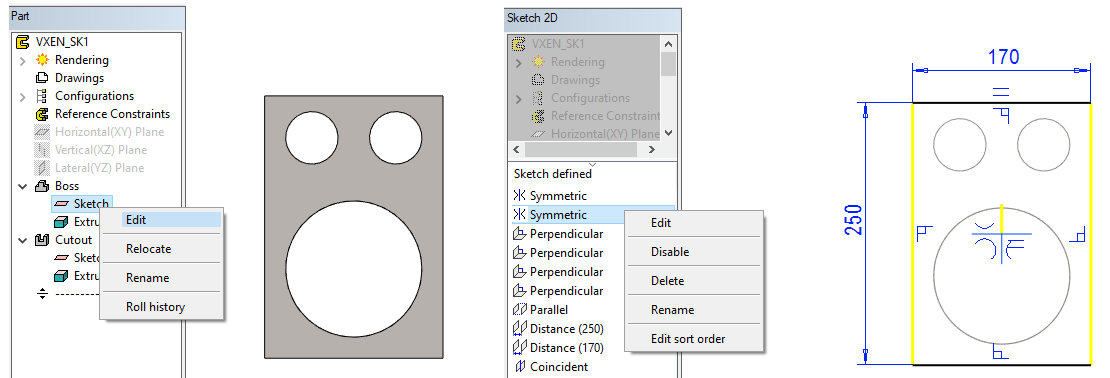Click the Reference Constraints icon in Part panel
This screenshot has width=1110, height=378.
tap(42, 114)
